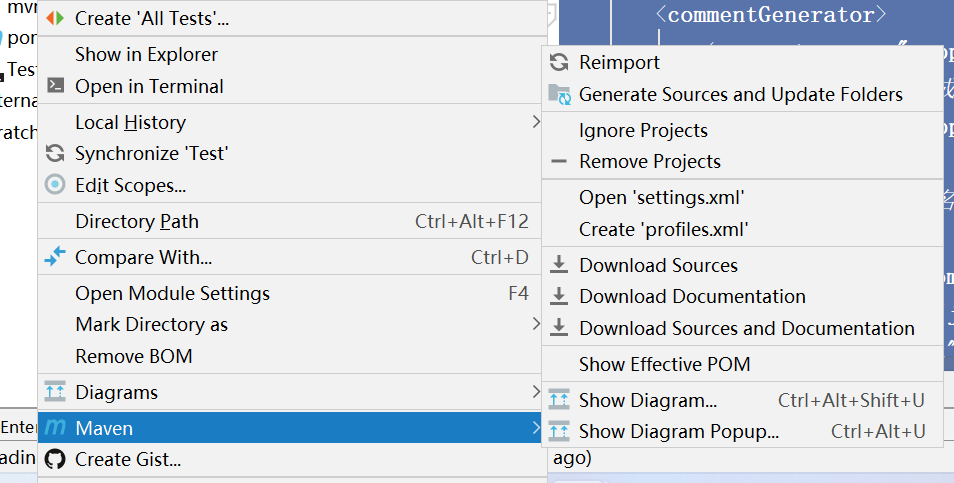
Task: Select Ignore Projects menu entry
Action: pos(643,130)
